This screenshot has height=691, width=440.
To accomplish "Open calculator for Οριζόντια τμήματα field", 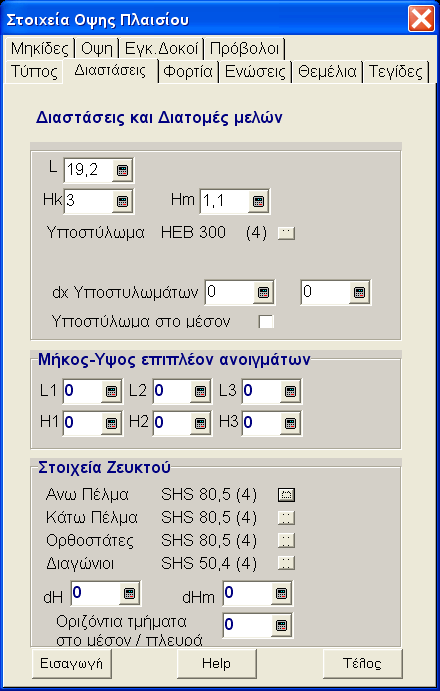I will (281, 625).
